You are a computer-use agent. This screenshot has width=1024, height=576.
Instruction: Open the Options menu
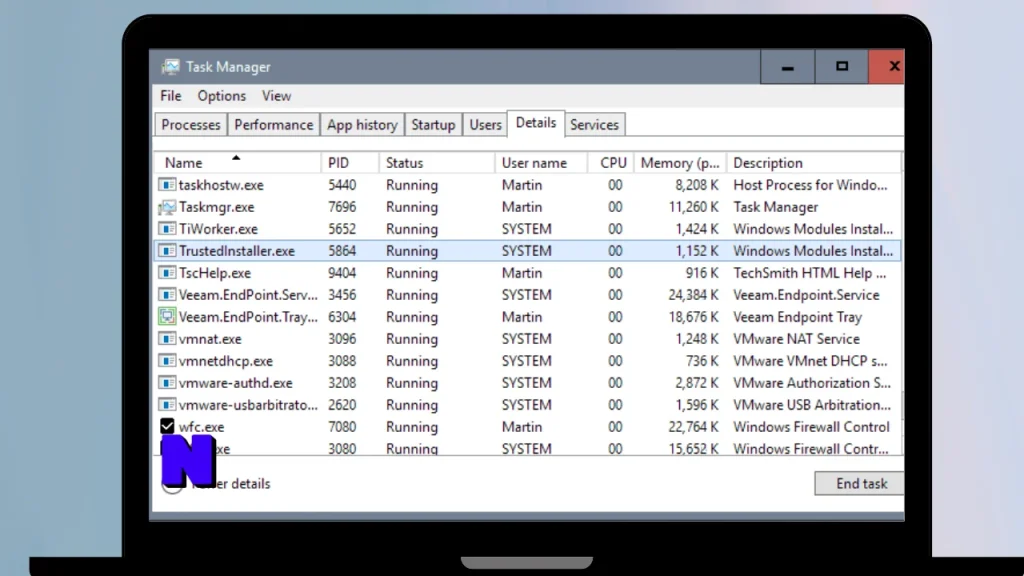(x=221, y=96)
